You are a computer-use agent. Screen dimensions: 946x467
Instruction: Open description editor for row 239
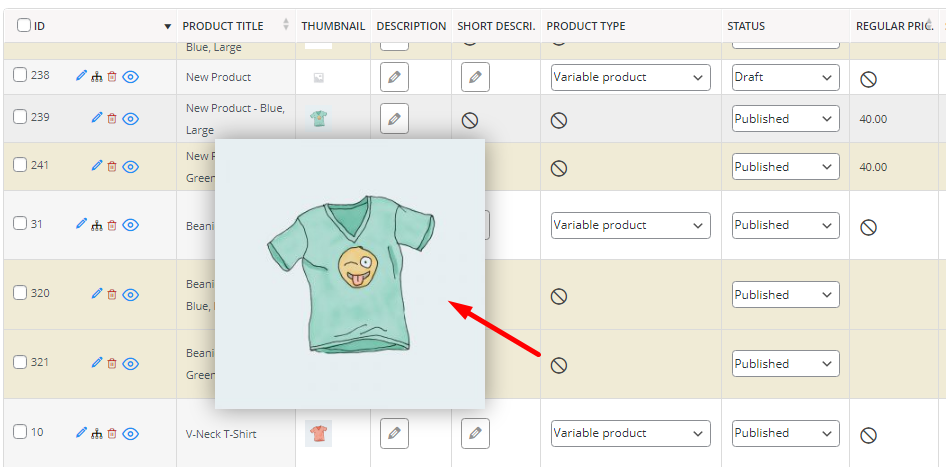coord(394,119)
